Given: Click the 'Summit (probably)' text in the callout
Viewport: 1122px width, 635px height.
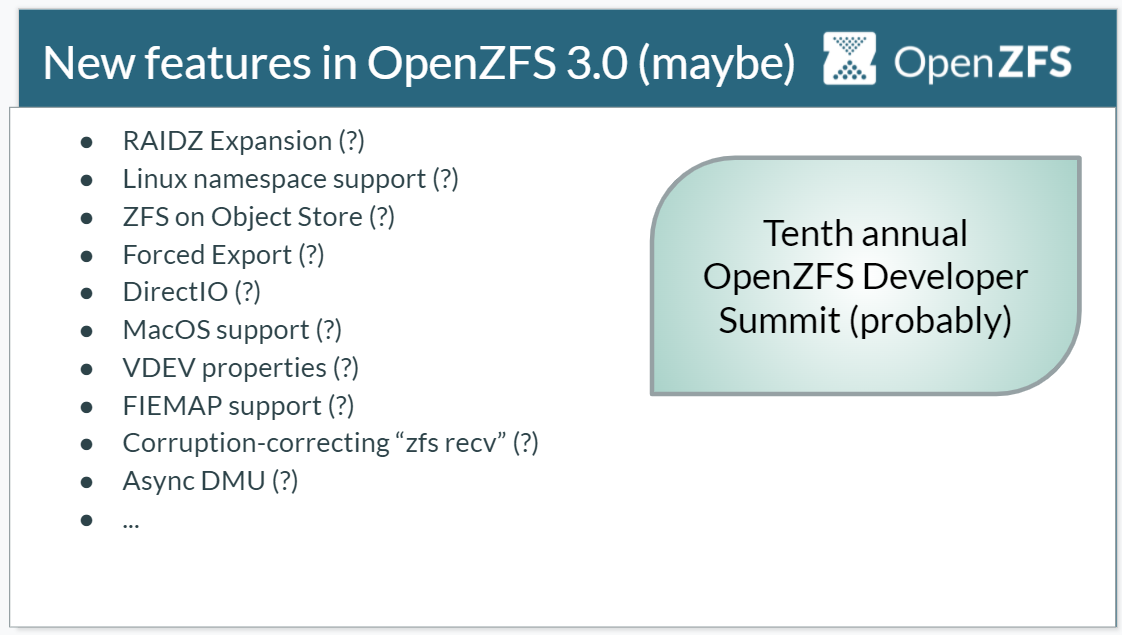Looking at the screenshot, I should point(865,320).
